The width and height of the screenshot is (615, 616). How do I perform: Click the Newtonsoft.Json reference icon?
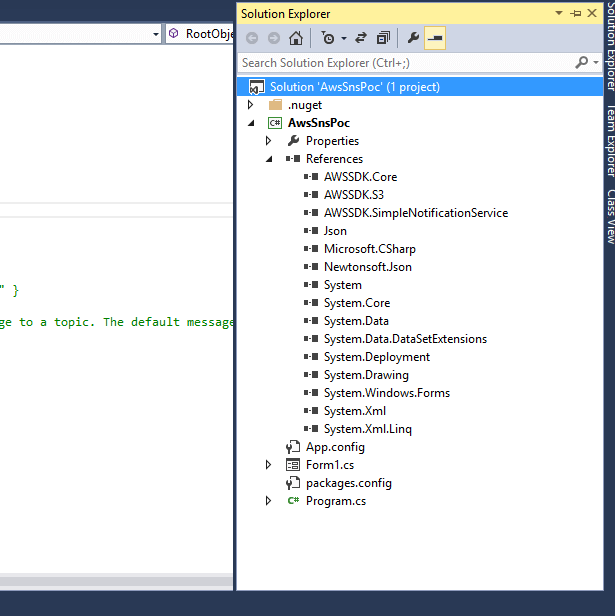point(311,267)
